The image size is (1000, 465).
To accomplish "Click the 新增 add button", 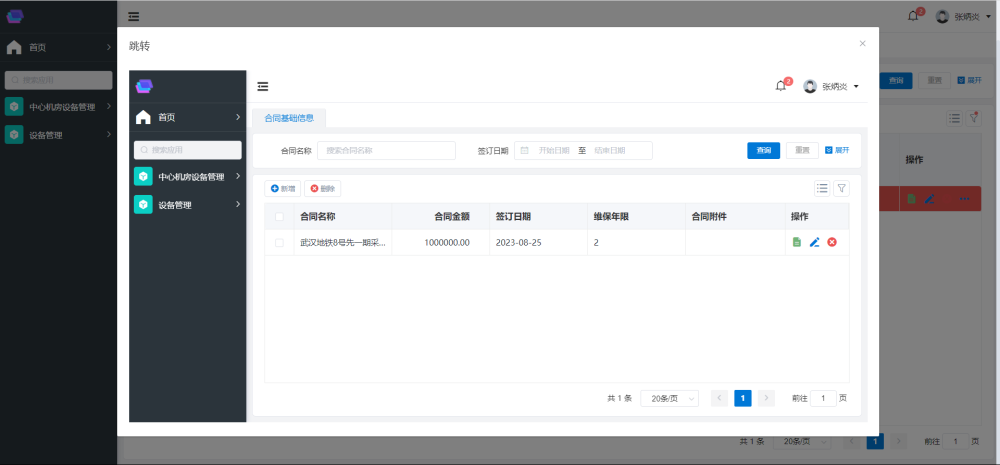I will click(x=283, y=188).
